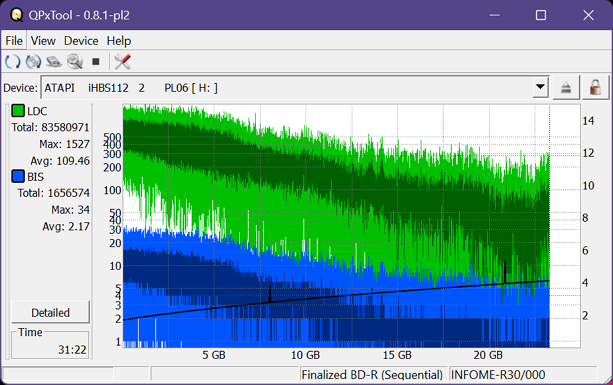This screenshot has height=385, width=613.
Task: Open the File menu
Action: (x=14, y=41)
